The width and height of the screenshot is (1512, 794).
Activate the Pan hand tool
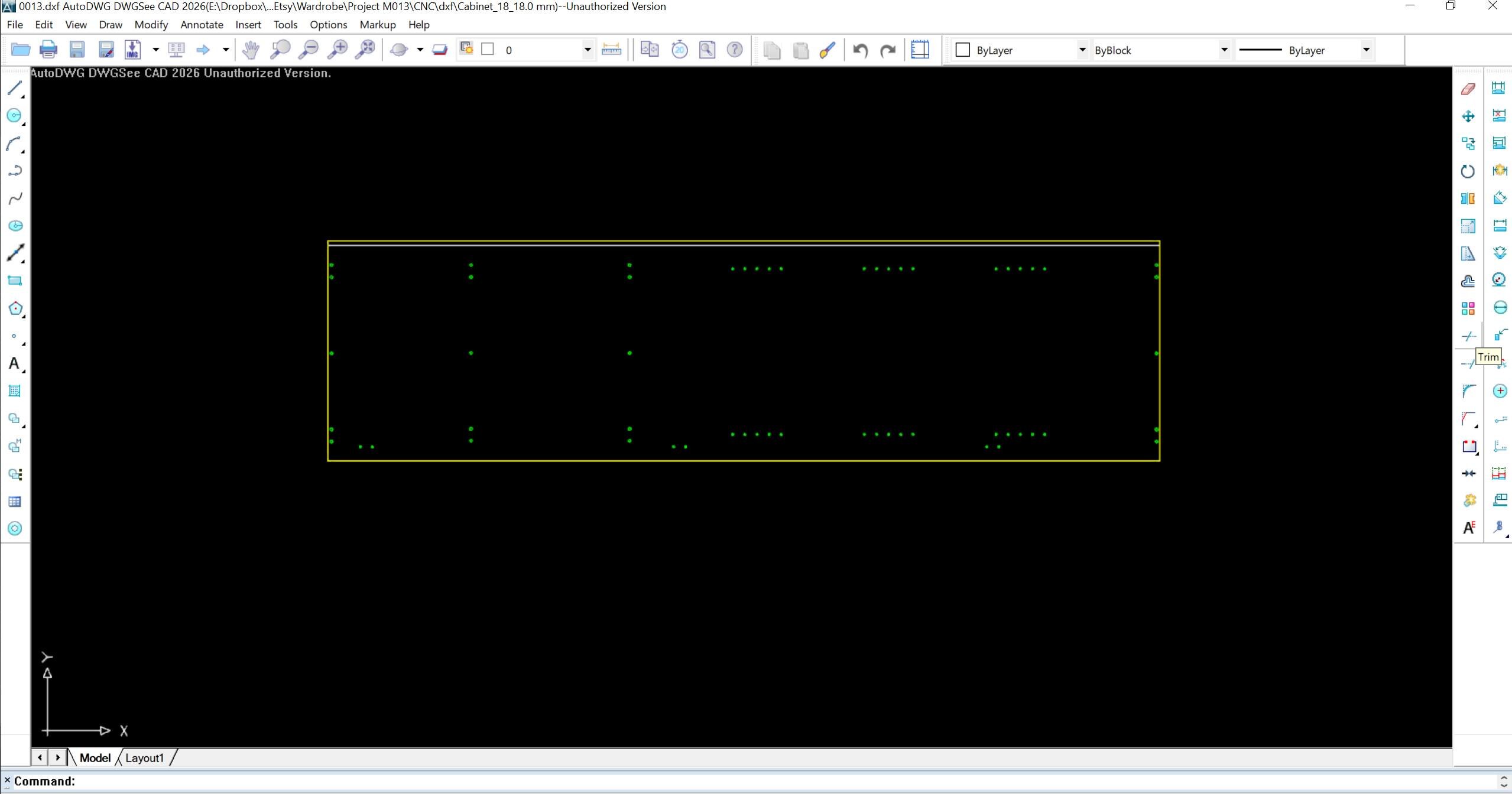(251, 50)
